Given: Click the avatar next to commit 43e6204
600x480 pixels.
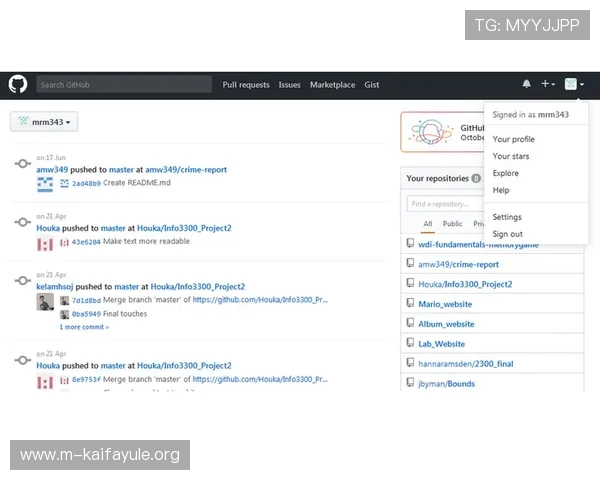Looking at the screenshot, I should point(64,242).
